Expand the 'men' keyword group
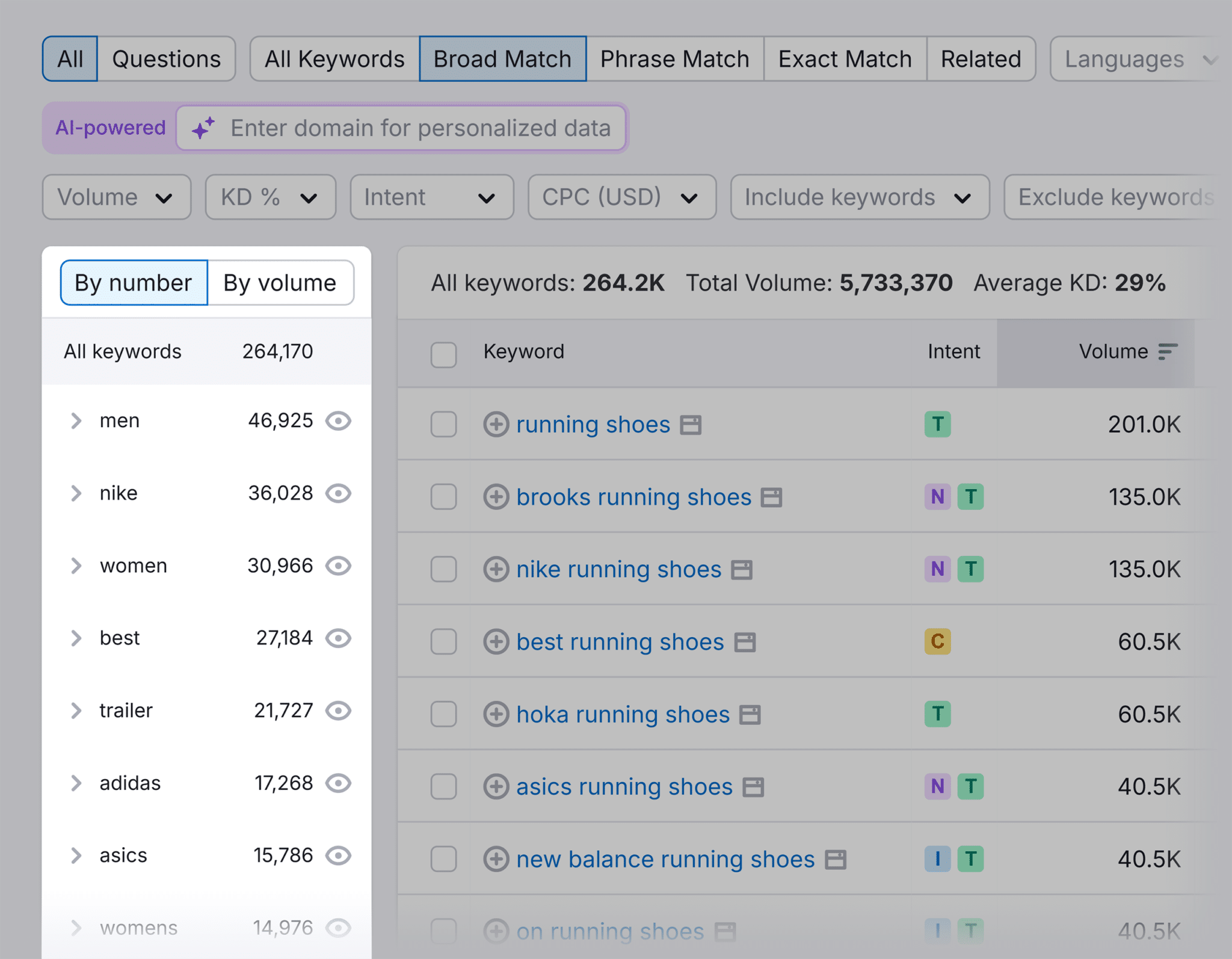This screenshot has width=1232, height=959. click(76, 421)
